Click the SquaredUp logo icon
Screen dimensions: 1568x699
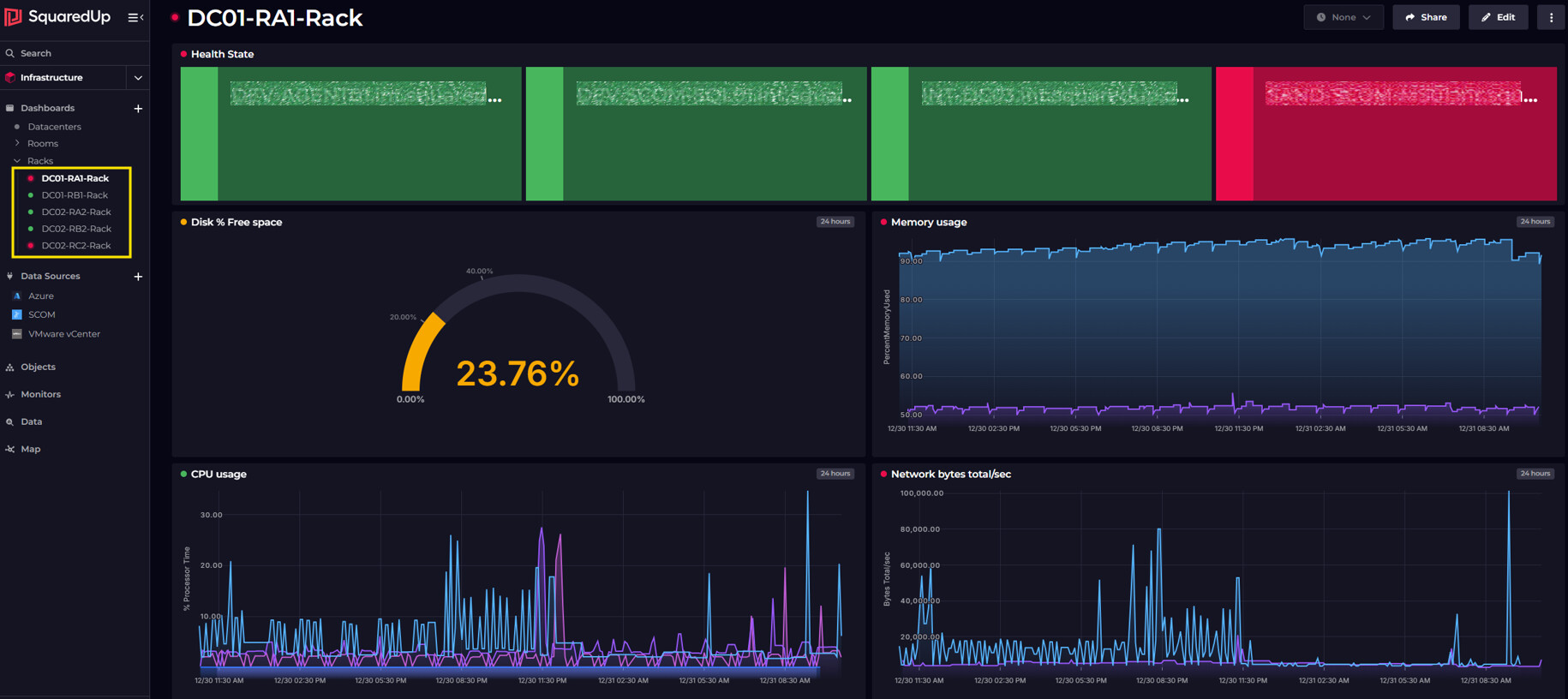tap(13, 17)
